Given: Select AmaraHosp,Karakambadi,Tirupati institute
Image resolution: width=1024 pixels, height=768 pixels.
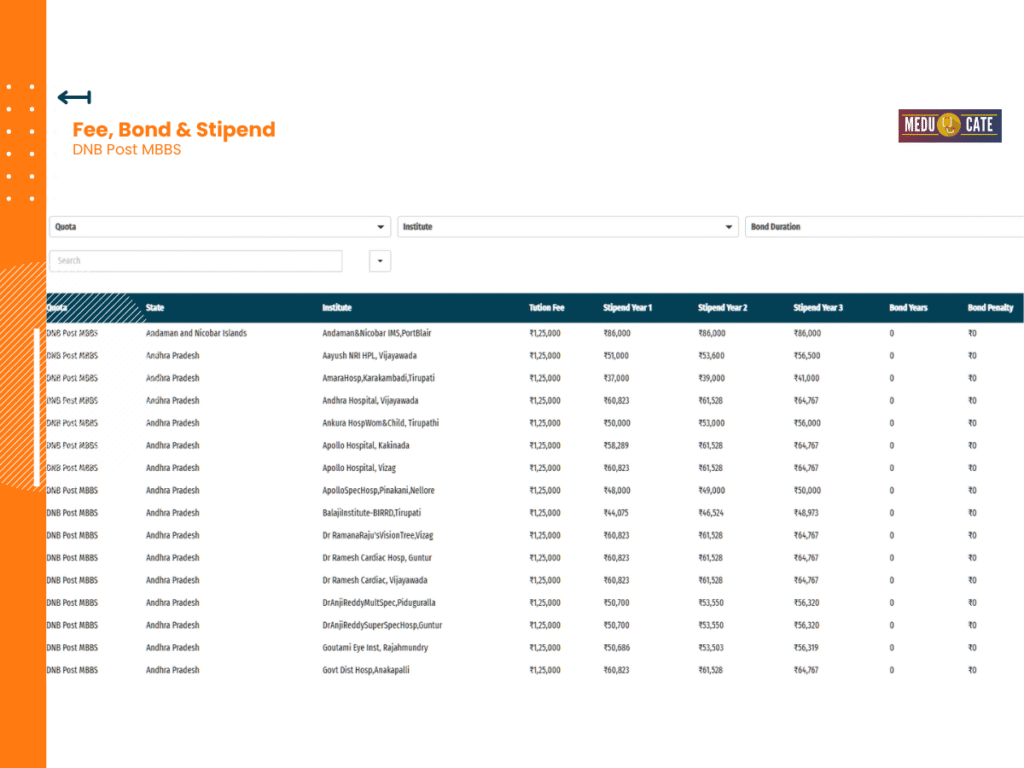Looking at the screenshot, I should (x=378, y=378).
